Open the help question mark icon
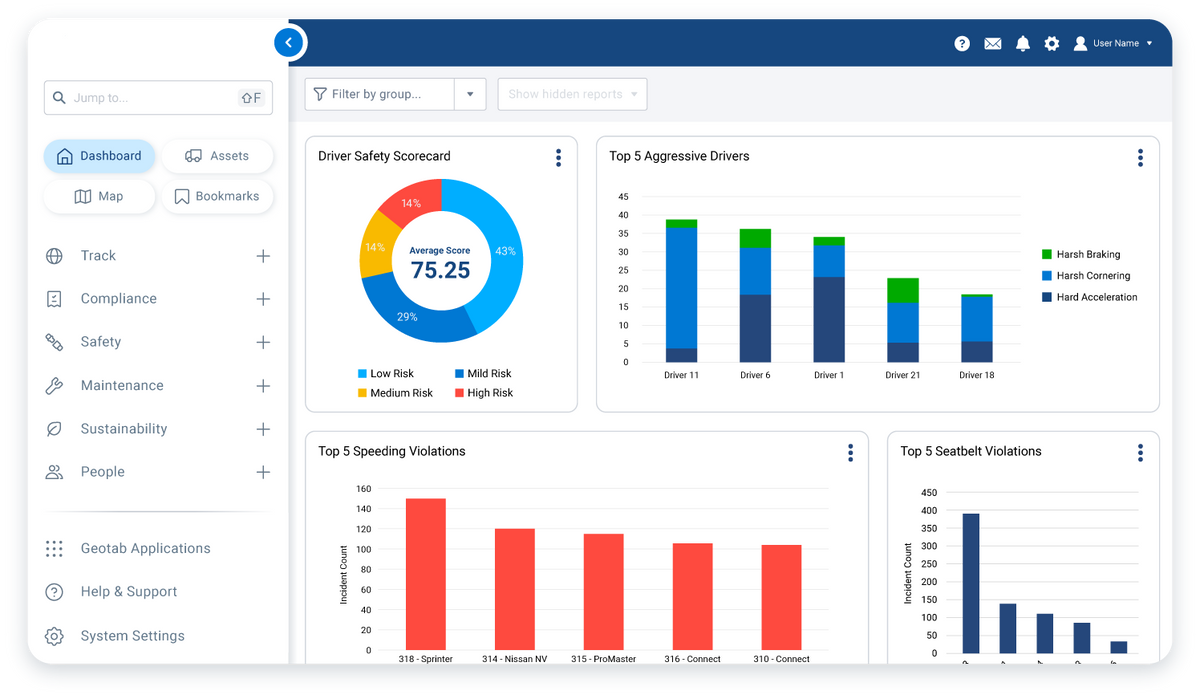Image resolution: width=1200 pixels, height=695 pixels. pos(962,44)
